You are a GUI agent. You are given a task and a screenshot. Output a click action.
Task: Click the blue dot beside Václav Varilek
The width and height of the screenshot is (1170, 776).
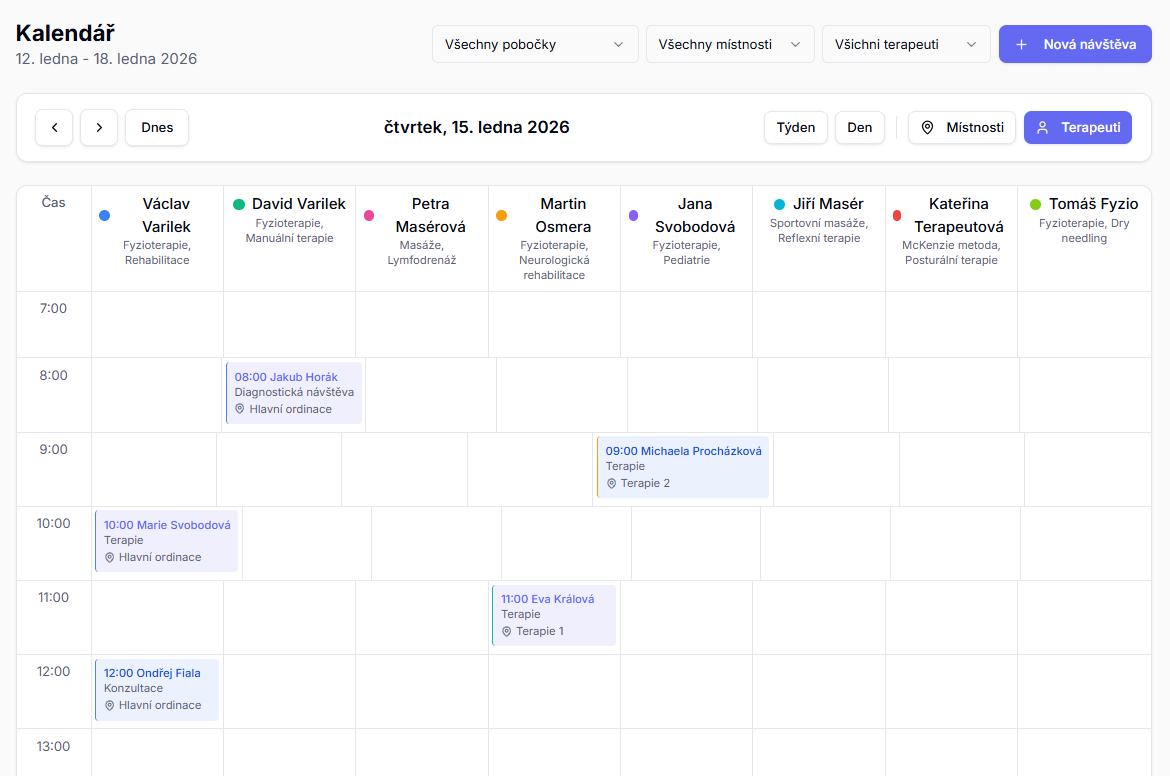click(105, 215)
